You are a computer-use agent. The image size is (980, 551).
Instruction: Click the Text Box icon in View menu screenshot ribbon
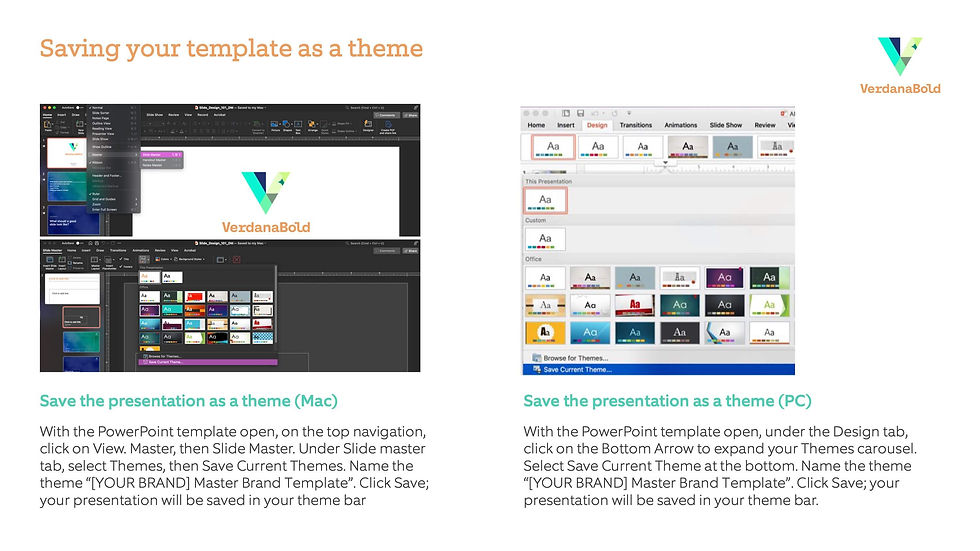coord(298,128)
